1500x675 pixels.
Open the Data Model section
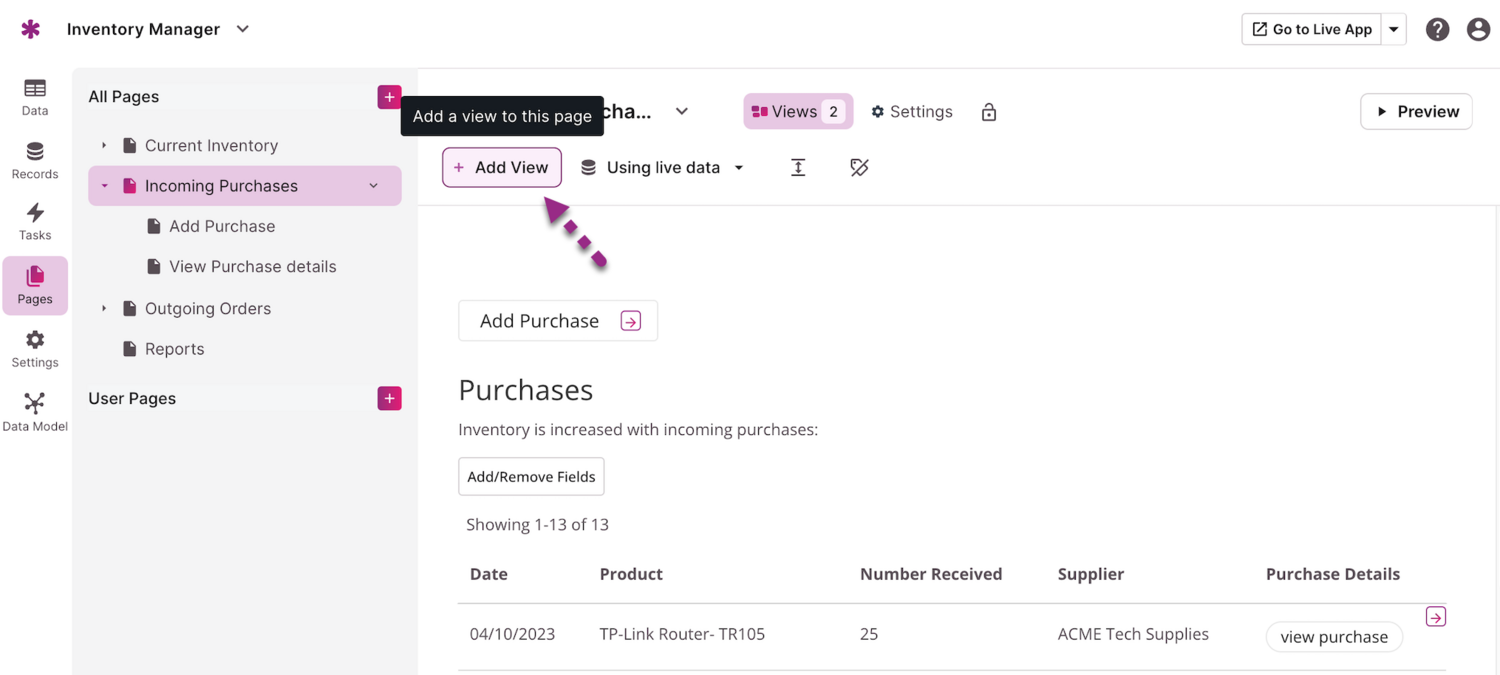(35, 411)
